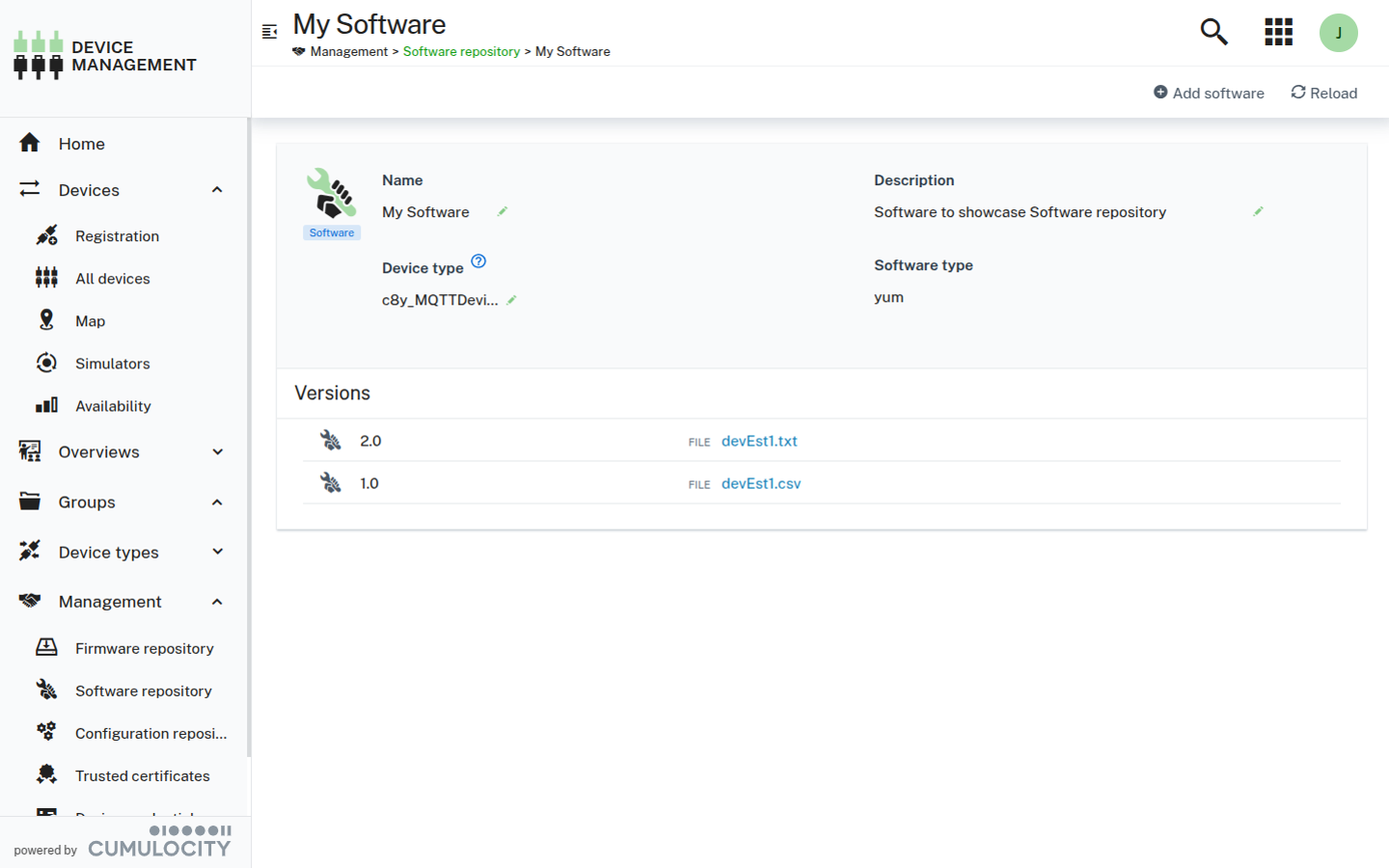The width and height of the screenshot is (1389, 868).
Task: Collapse the Management section
Action: [216, 601]
